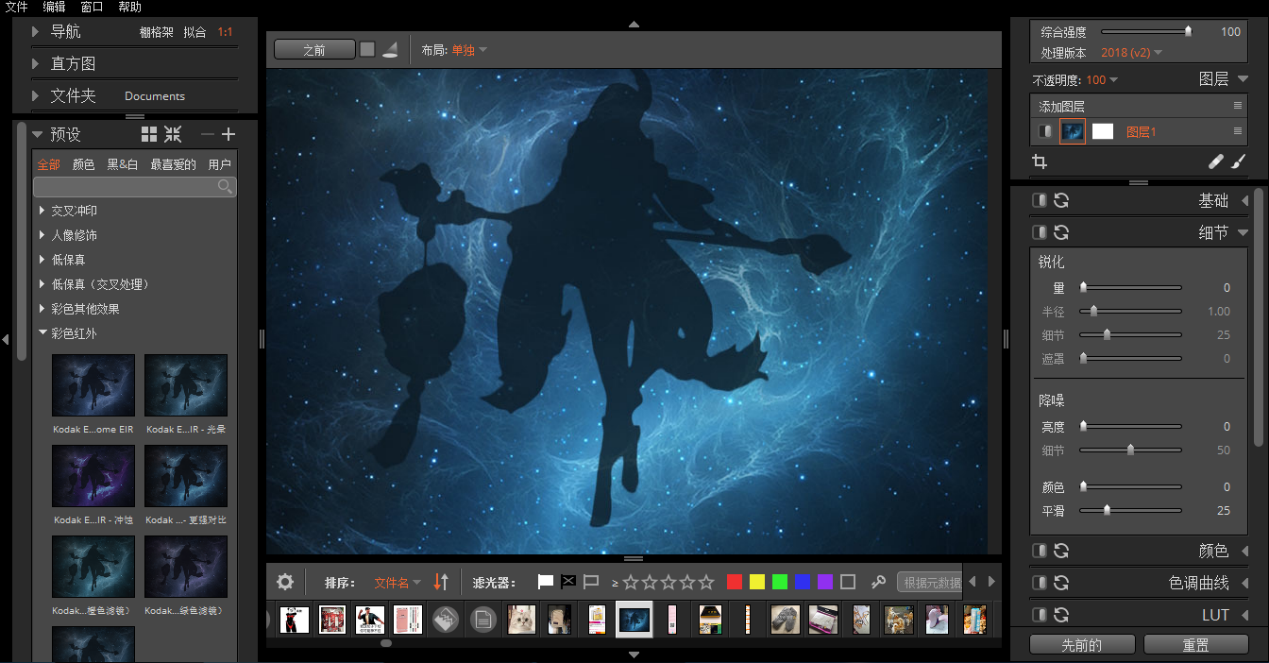Click the grid view icon in presets

[x=149, y=134]
